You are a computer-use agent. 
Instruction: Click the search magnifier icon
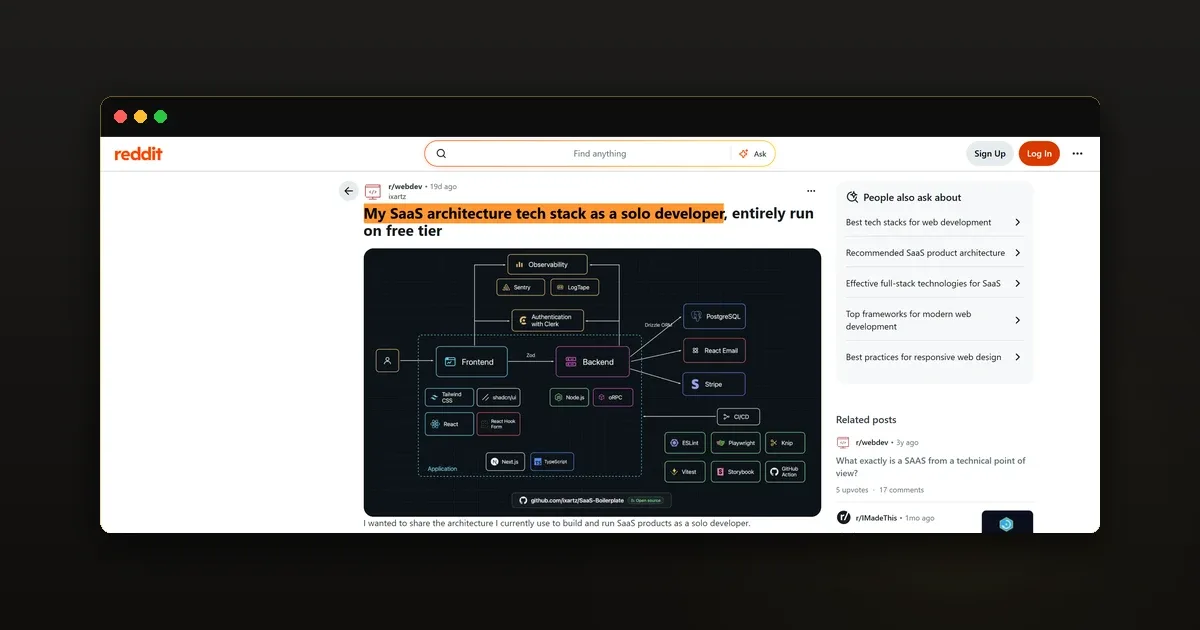[441, 153]
